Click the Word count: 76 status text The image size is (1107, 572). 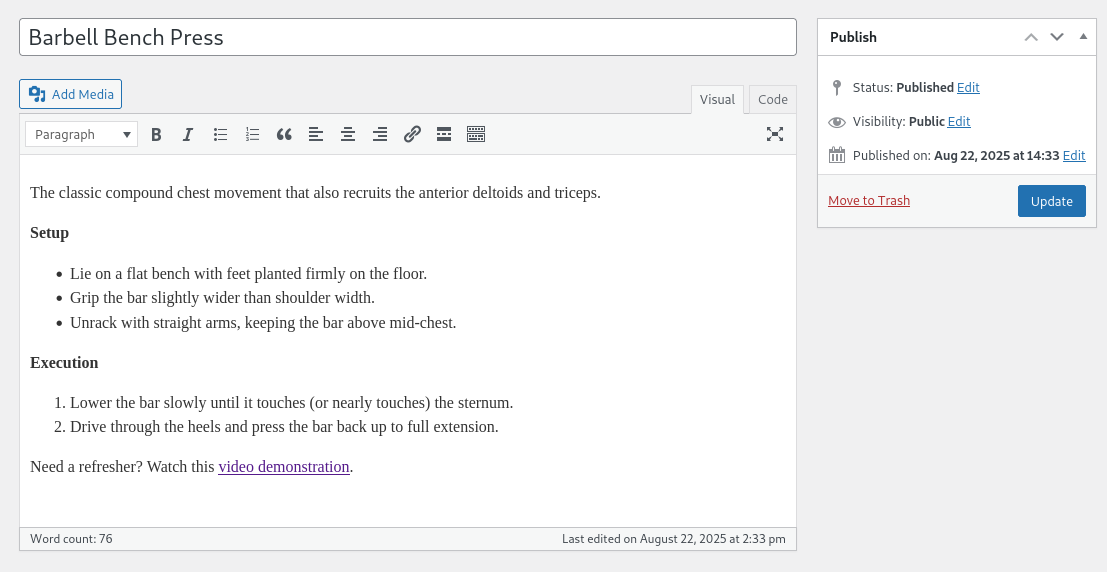tap(71, 539)
